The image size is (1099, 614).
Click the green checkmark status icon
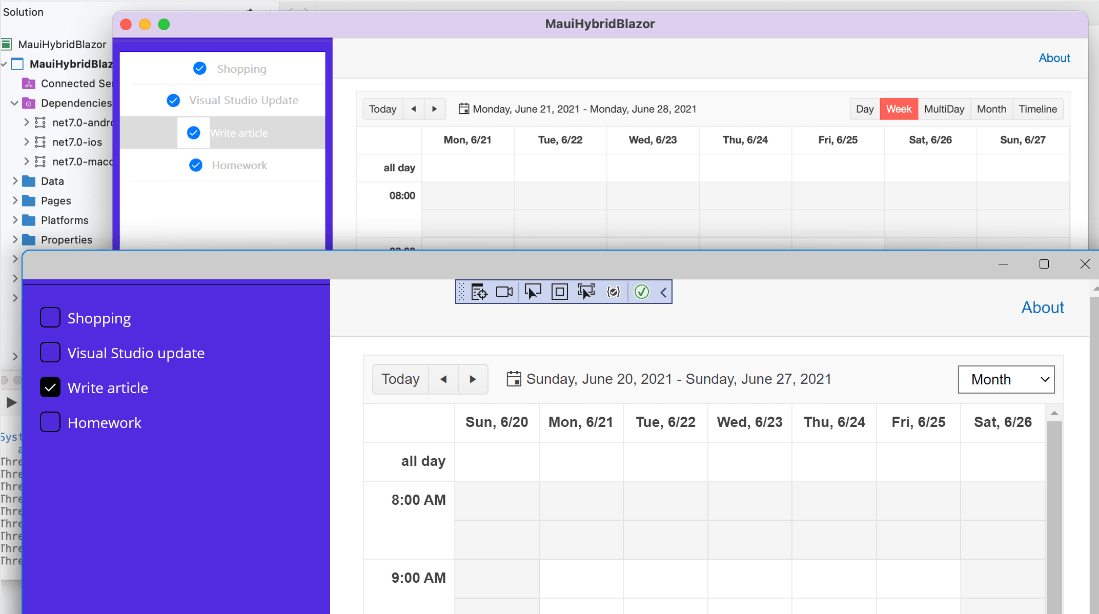pyautogui.click(x=641, y=292)
